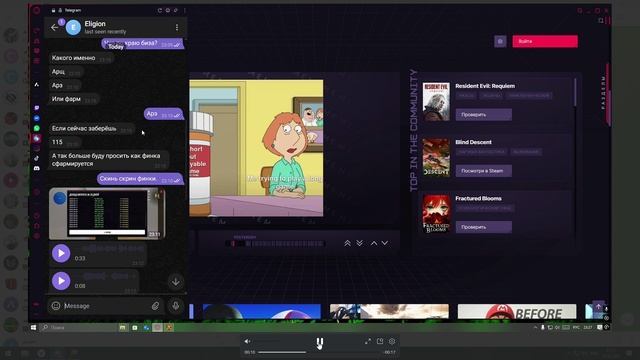
Task: Open the Fractured Blooms cover art
Action: click(436, 214)
